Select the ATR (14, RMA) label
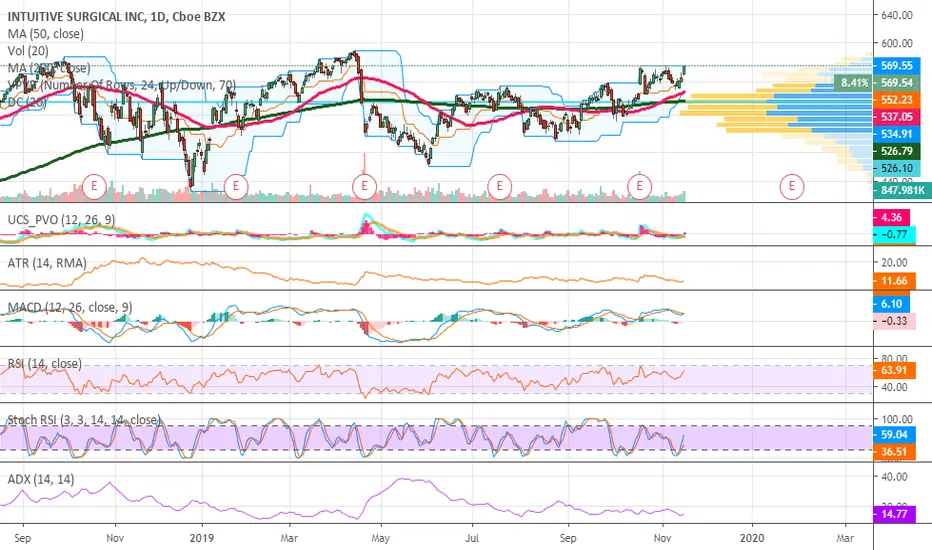 tap(47, 263)
